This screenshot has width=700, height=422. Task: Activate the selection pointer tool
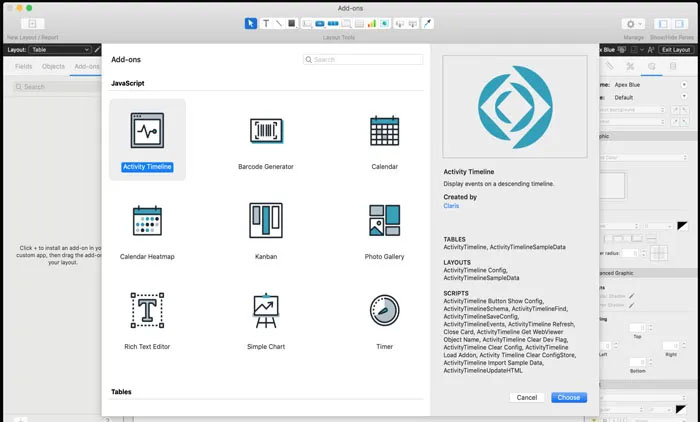250,24
